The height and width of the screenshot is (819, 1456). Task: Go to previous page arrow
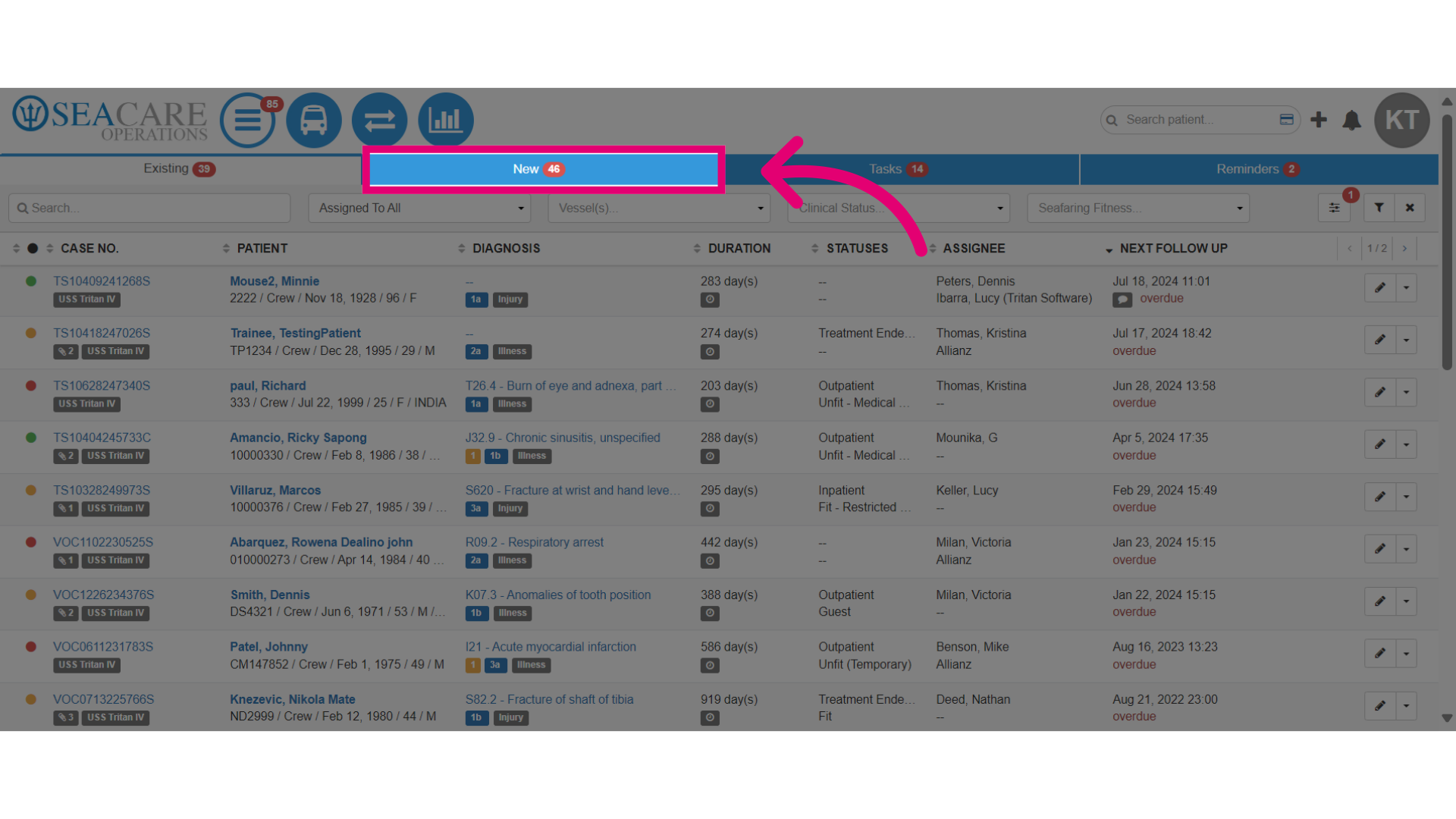pos(1350,248)
